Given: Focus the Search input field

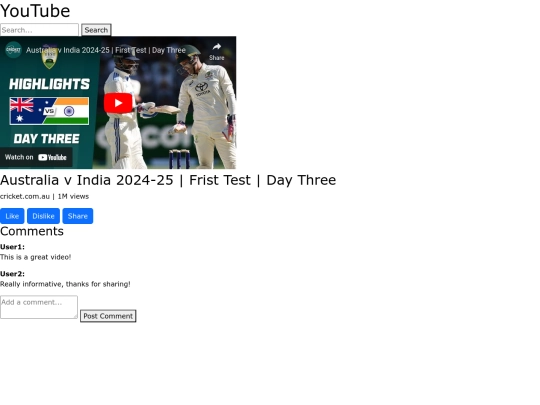Looking at the screenshot, I should click(39, 30).
